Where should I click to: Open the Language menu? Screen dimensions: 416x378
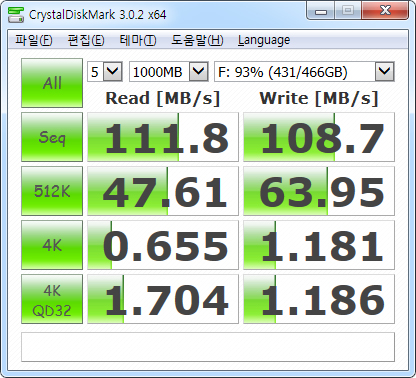pos(264,40)
